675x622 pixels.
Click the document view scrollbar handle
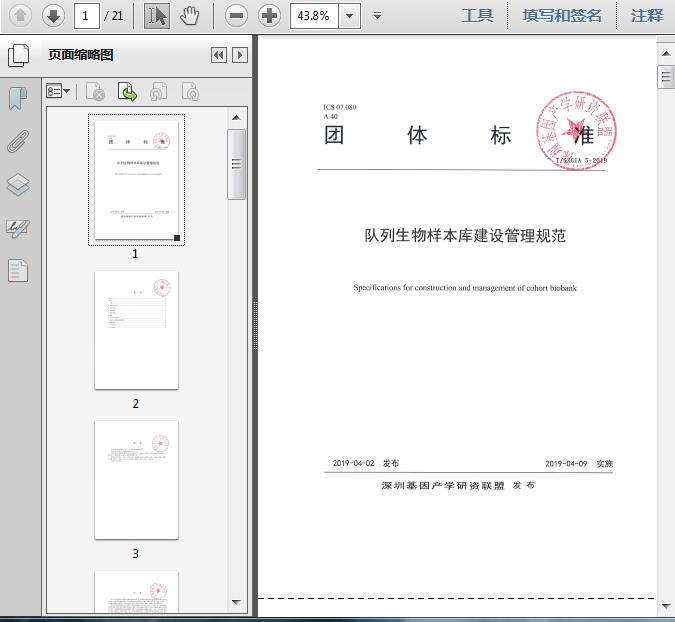click(666, 77)
